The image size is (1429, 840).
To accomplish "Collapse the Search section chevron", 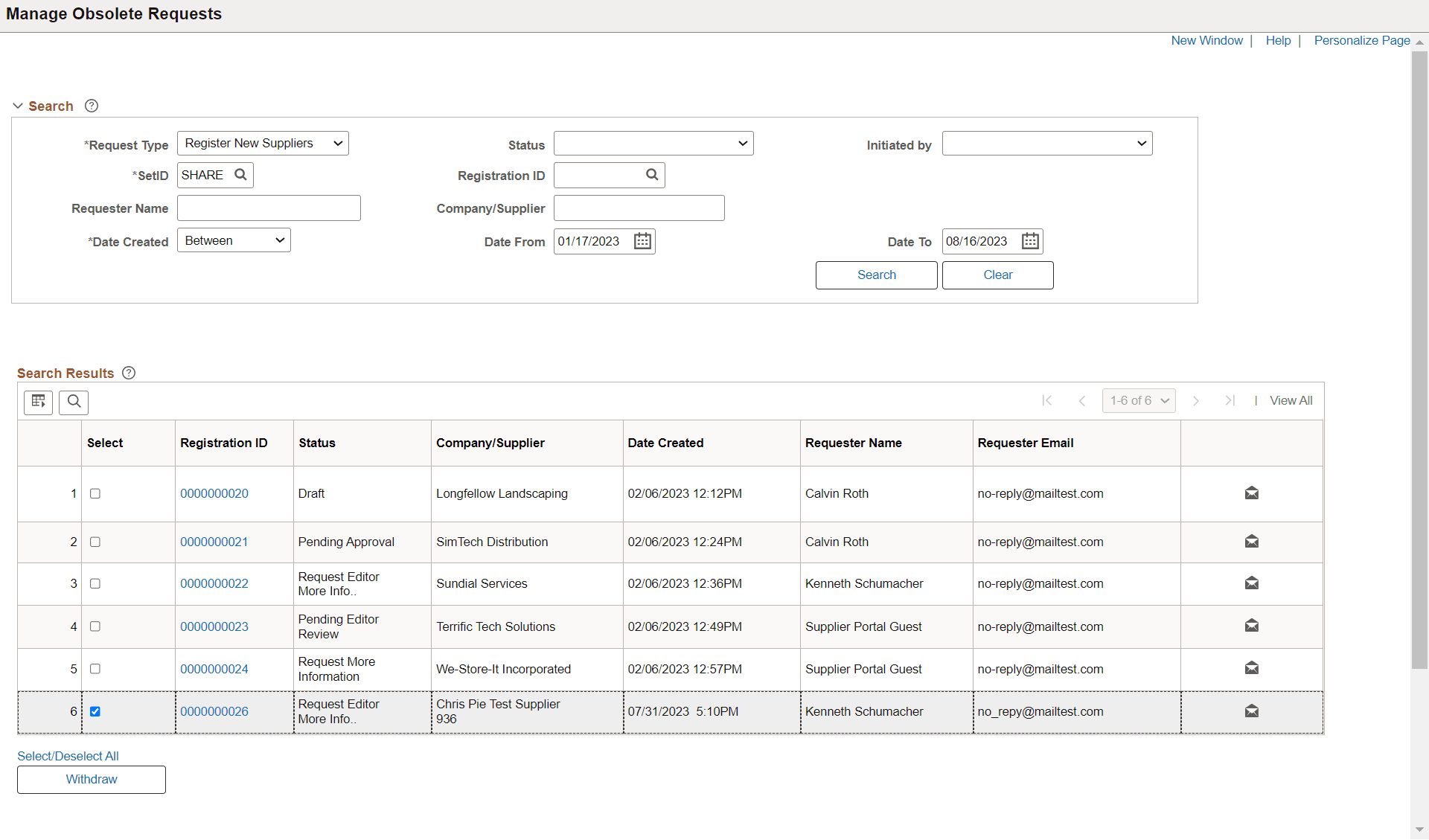I will [x=17, y=106].
